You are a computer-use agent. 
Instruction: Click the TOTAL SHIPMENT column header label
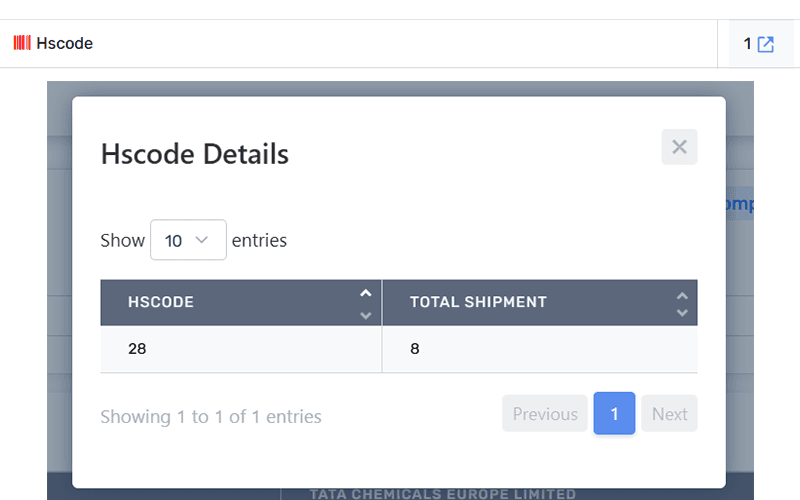click(x=478, y=302)
